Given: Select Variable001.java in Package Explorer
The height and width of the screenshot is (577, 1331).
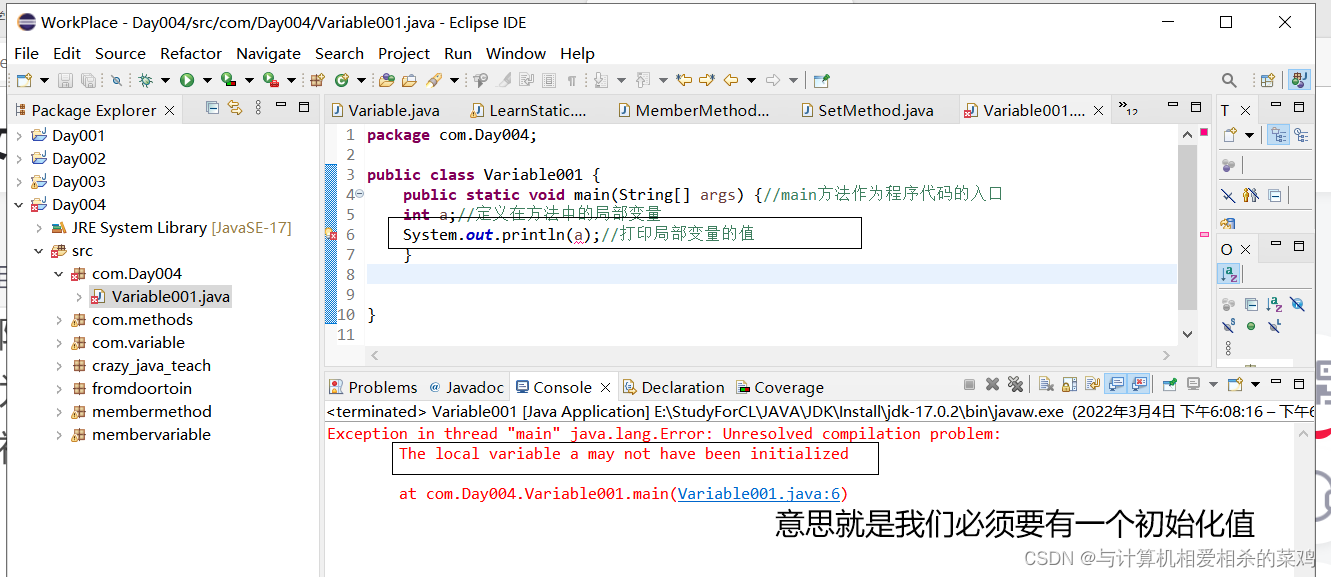Looking at the screenshot, I should tap(171, 296).
